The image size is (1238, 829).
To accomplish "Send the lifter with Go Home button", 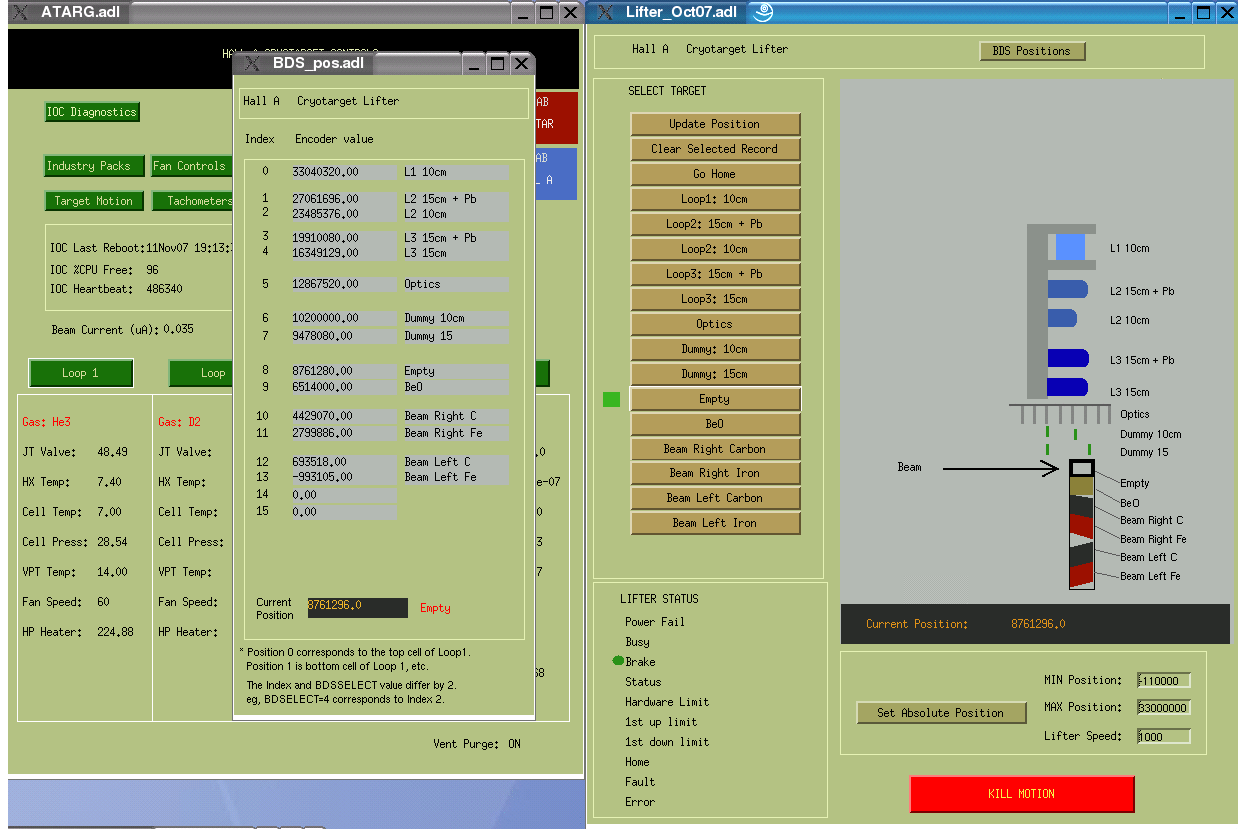I will coord(715,174).
